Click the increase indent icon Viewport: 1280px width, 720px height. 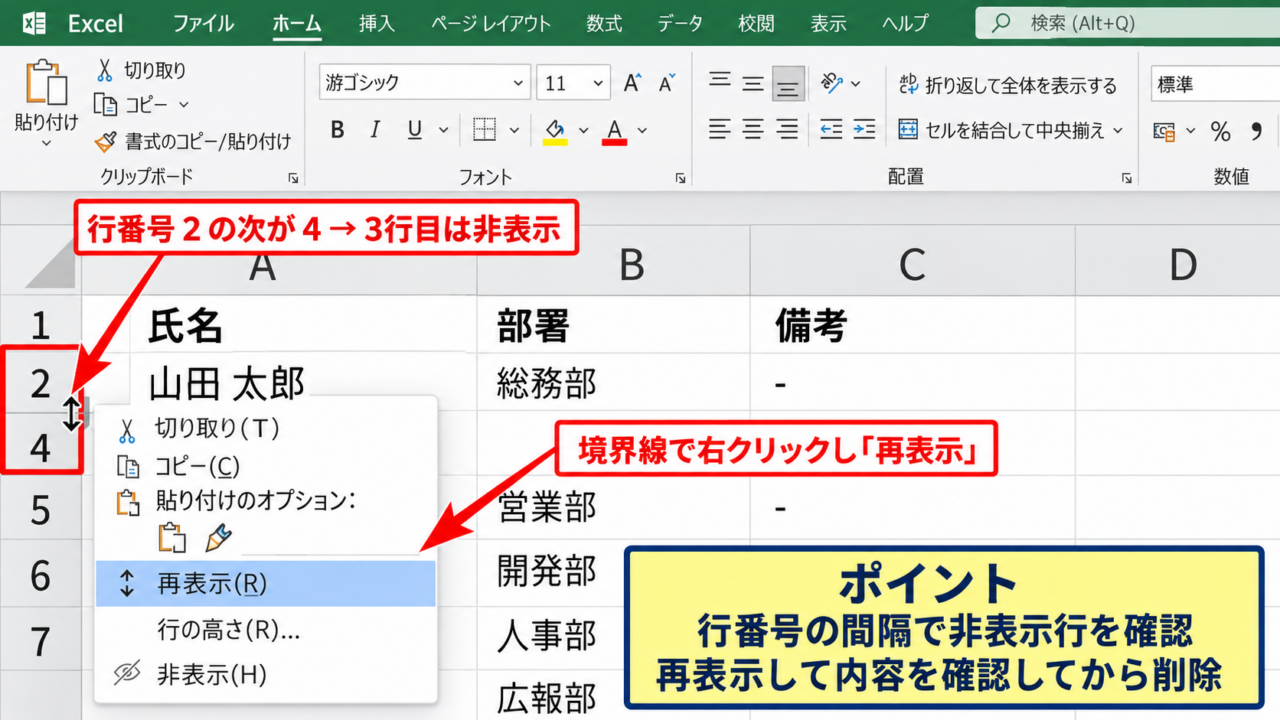pyautogui.click(x=864, y=129)
